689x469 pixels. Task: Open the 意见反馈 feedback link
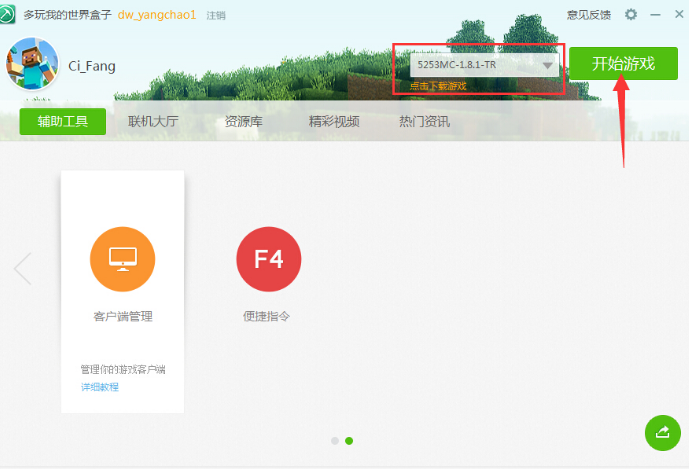pos(588,15)
